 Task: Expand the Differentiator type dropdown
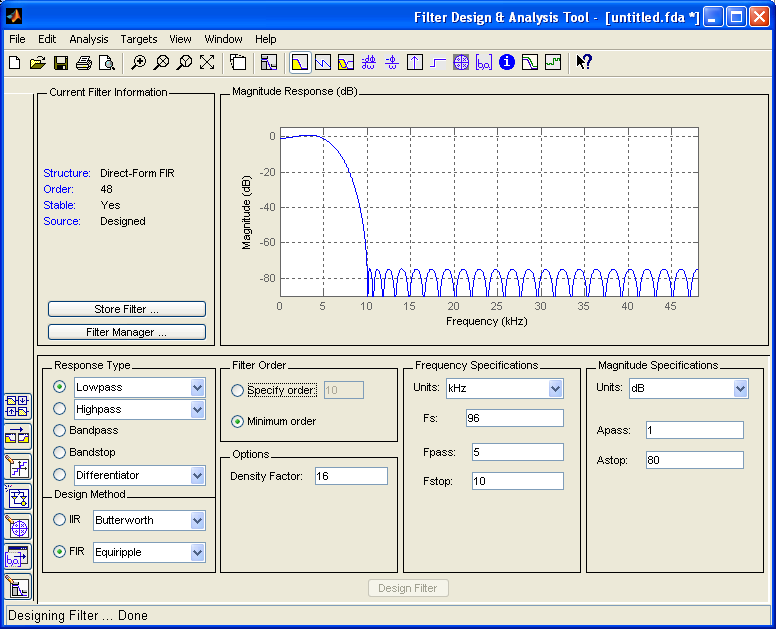pos(197,475)
